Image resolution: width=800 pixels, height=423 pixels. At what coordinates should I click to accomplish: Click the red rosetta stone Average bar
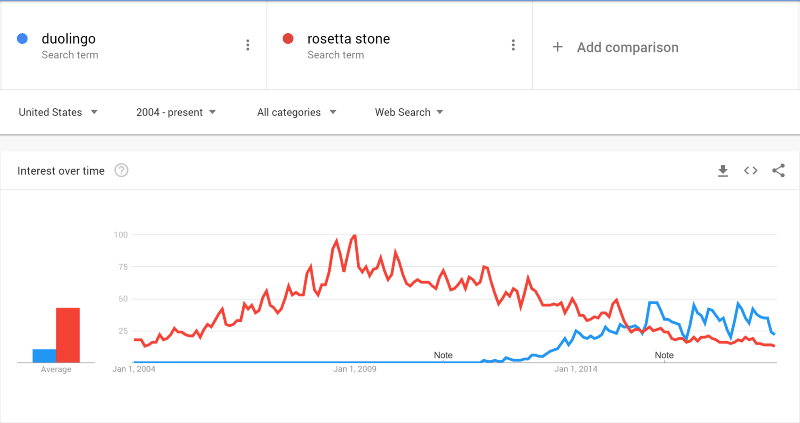click(68, 335)
